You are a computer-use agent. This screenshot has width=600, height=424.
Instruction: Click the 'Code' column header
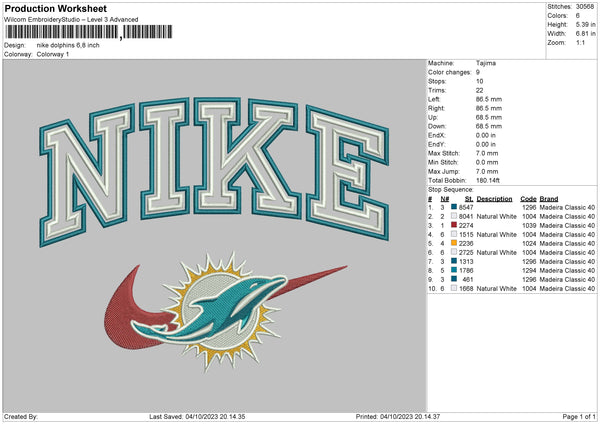528,199
